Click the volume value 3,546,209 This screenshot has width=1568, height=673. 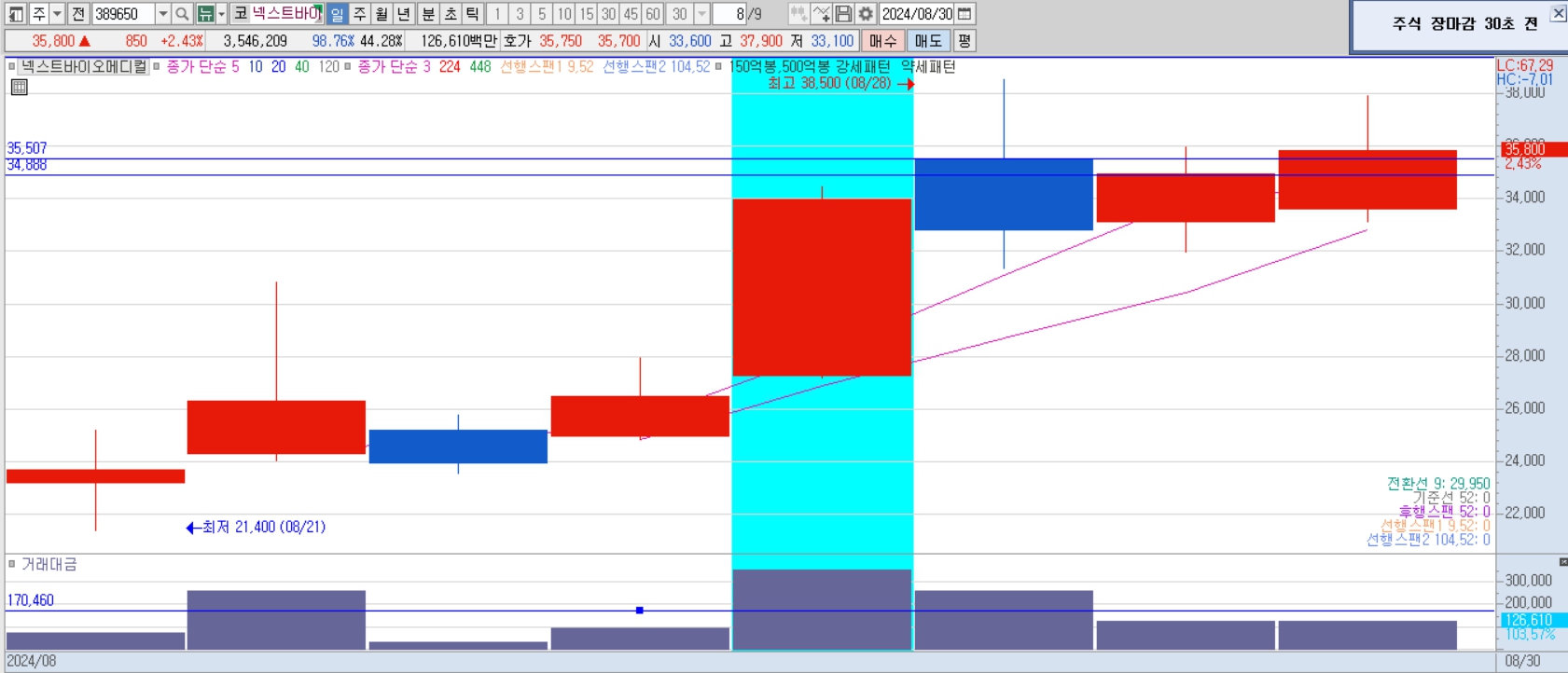[256, 41]
